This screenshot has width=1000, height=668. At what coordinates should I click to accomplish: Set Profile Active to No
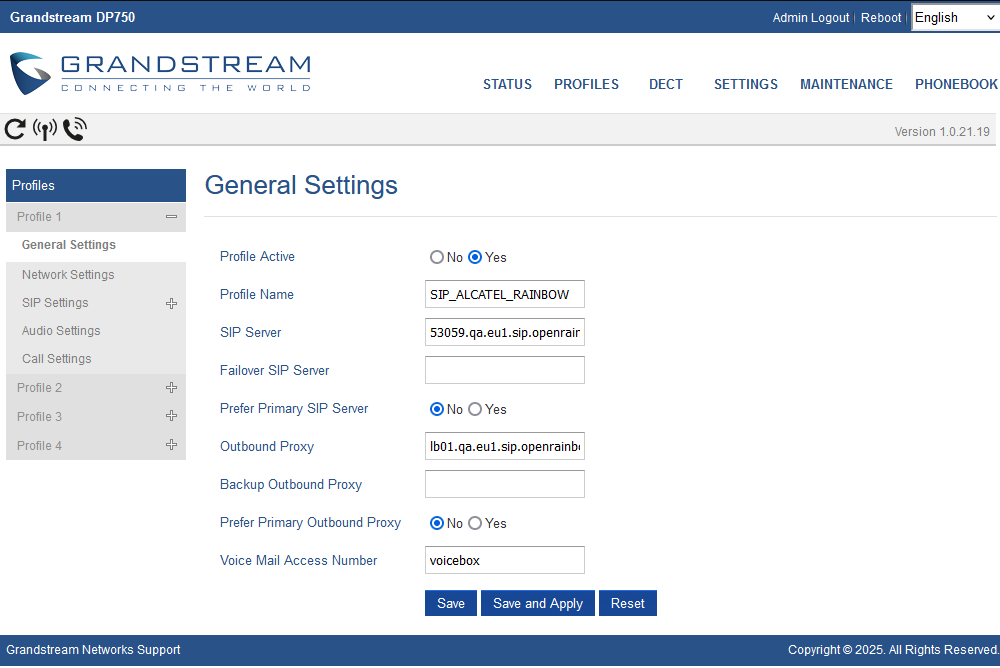tap(437, 257)
